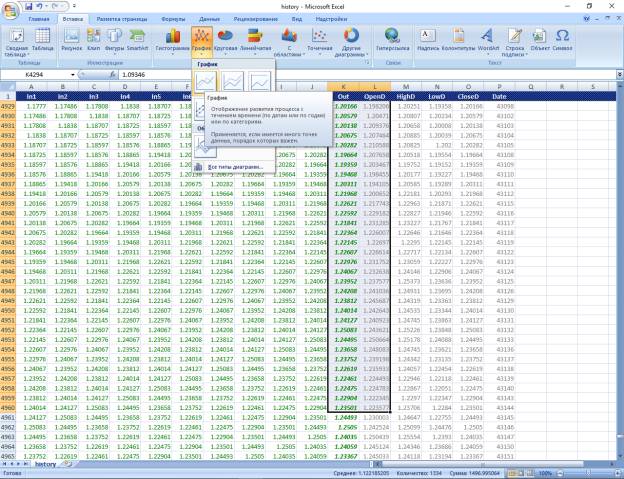
Task: Click the Office button logo
Action: (10, 10)
